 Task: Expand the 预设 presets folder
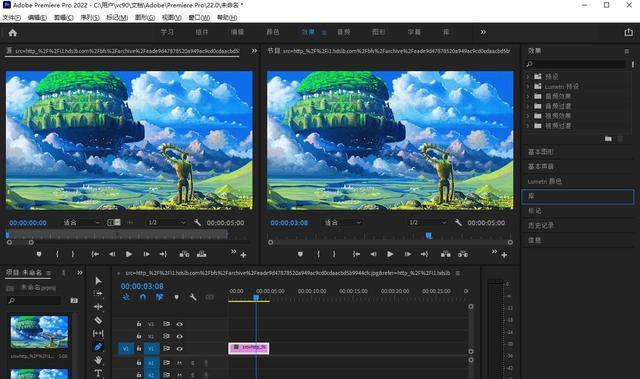point(528,76)
